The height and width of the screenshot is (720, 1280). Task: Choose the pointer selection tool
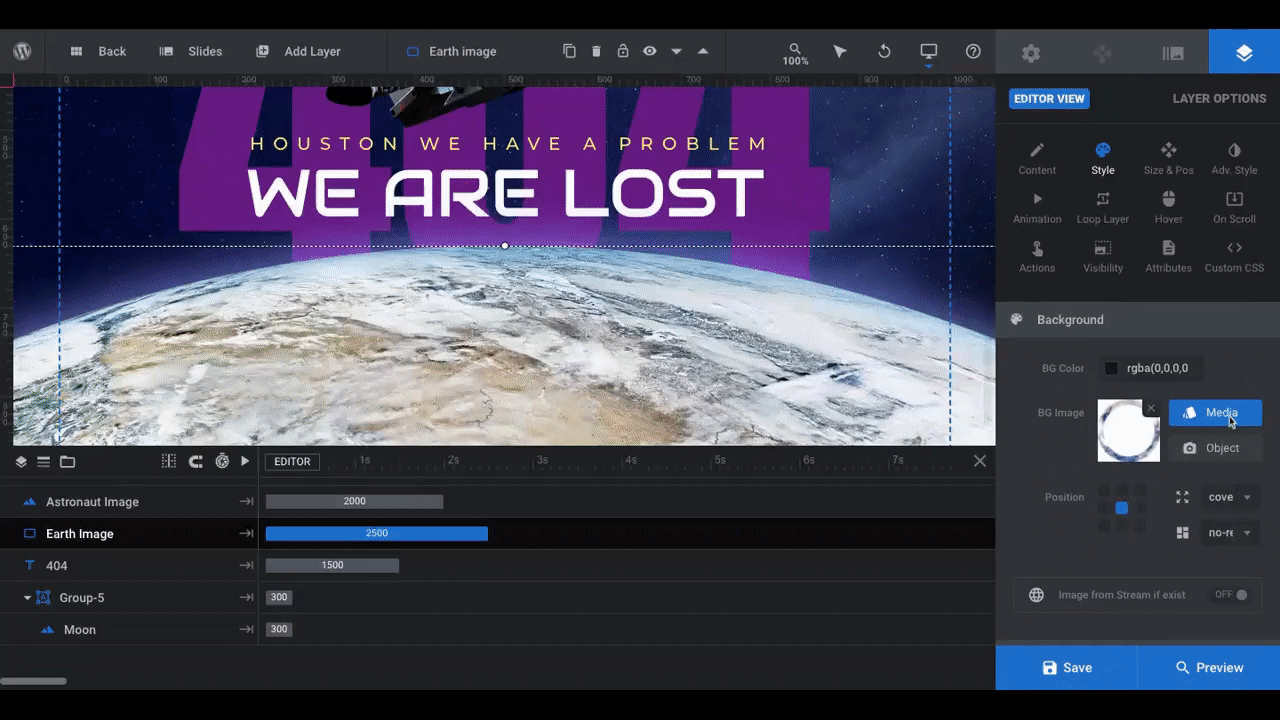[x=840, y=51]
